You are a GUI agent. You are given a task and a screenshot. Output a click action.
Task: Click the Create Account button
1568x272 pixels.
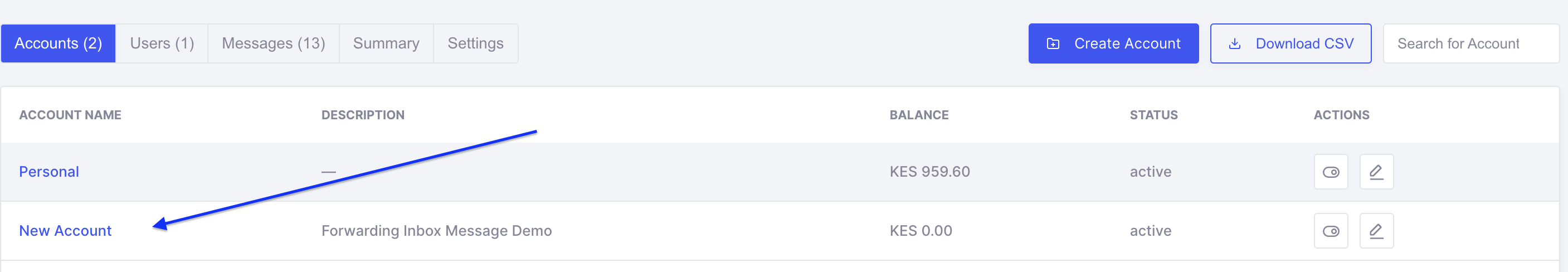[x=1113, y=44]
